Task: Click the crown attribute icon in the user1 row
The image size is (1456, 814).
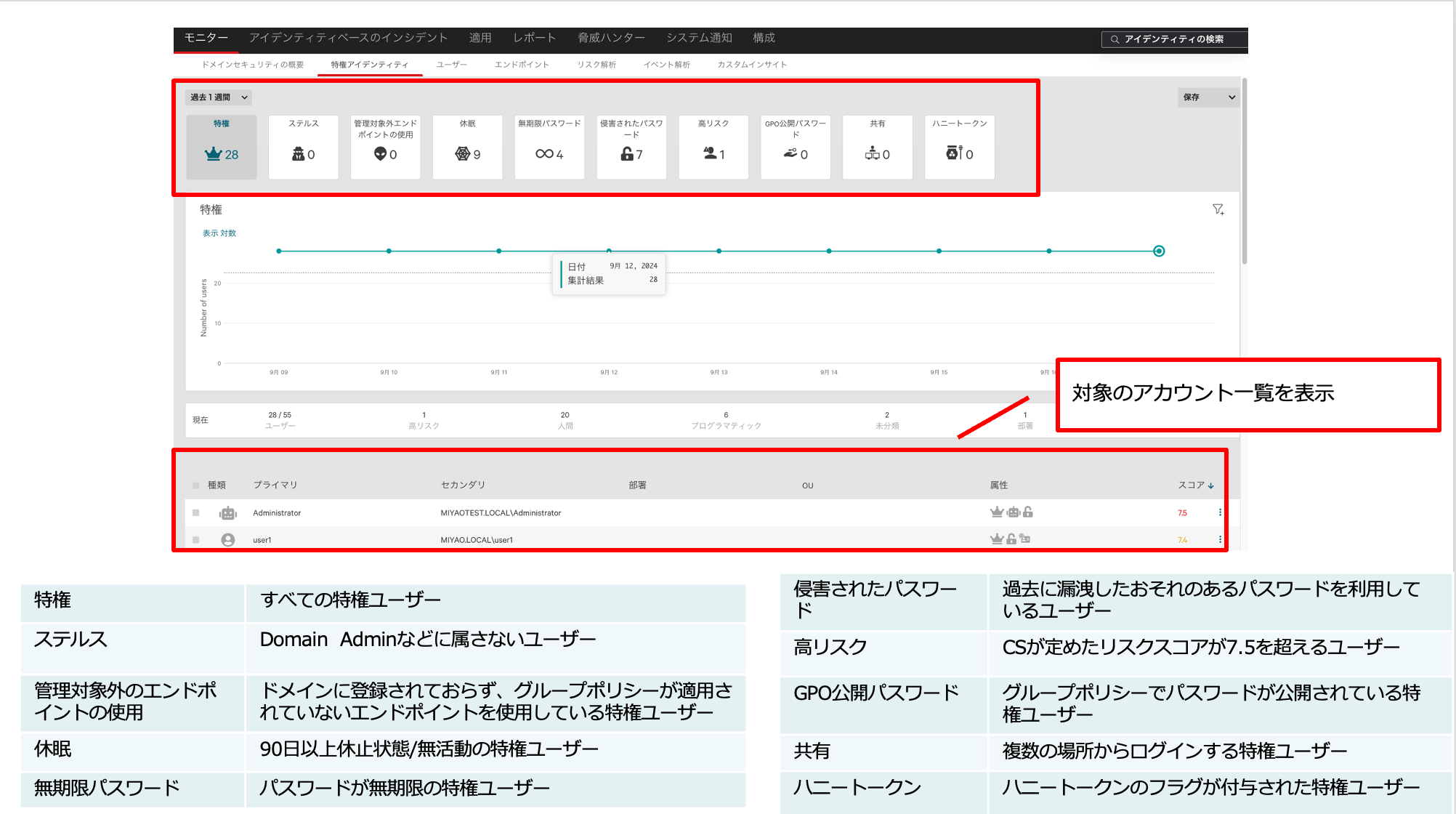Action: (x=997, y=539)
